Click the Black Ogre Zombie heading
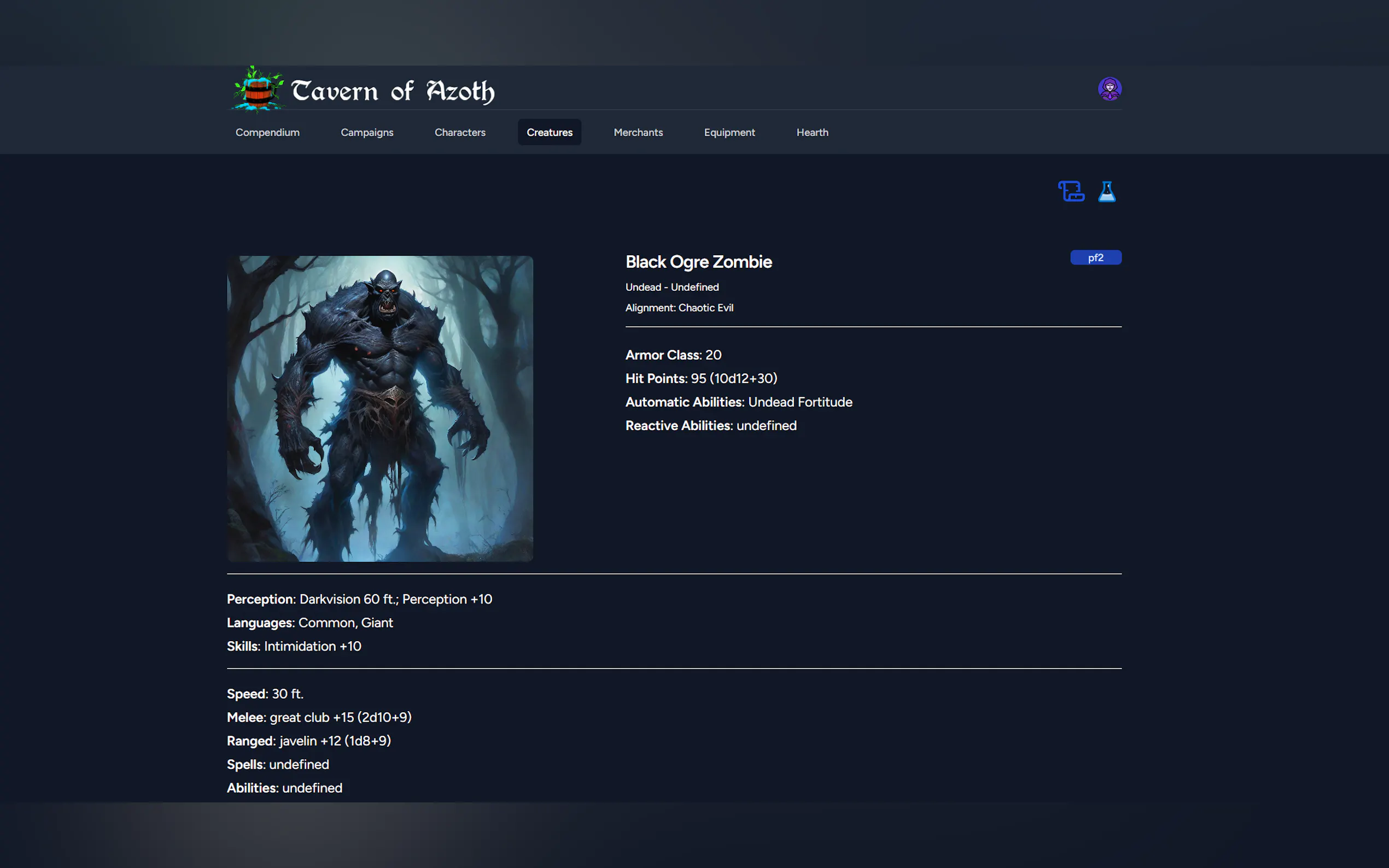The image size is (1389, 868). coord(698,262)
